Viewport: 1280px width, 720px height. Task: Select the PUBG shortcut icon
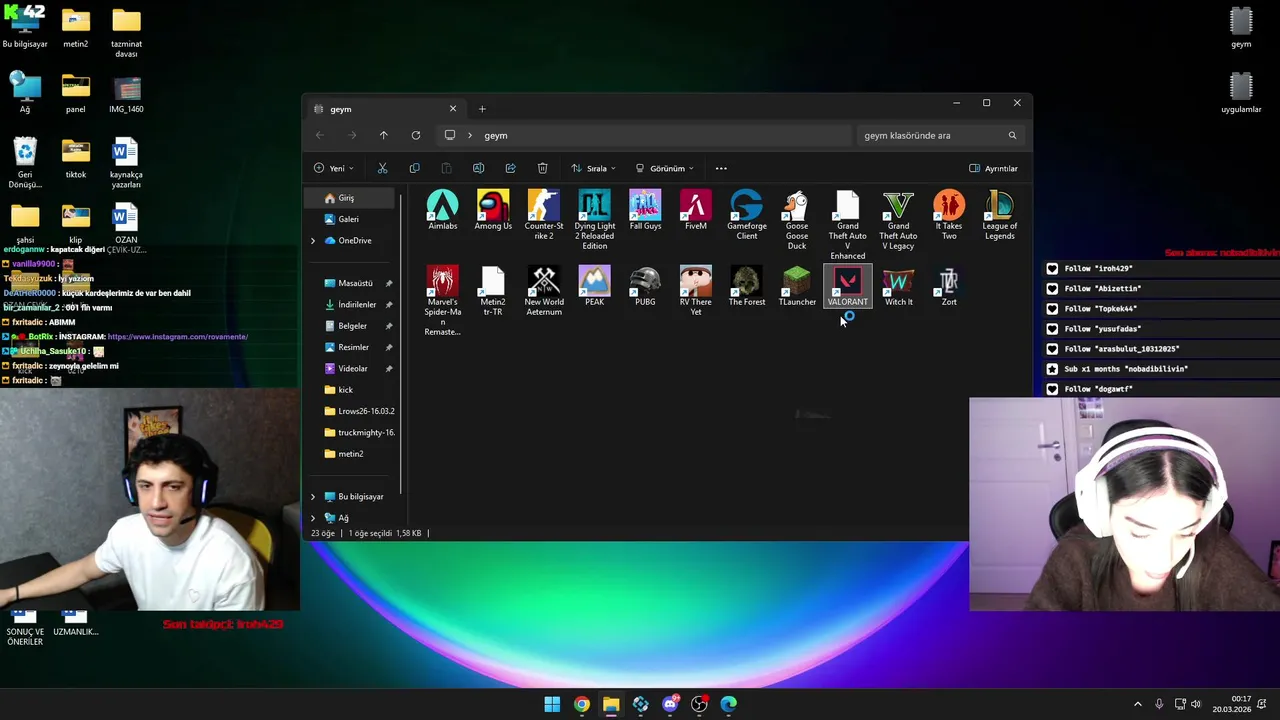pyautogui.click(x=645, y=287)
